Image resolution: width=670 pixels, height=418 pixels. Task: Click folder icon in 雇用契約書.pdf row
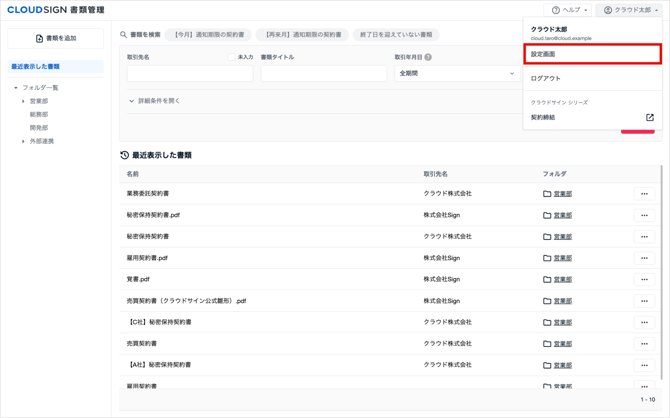[547, 258]
